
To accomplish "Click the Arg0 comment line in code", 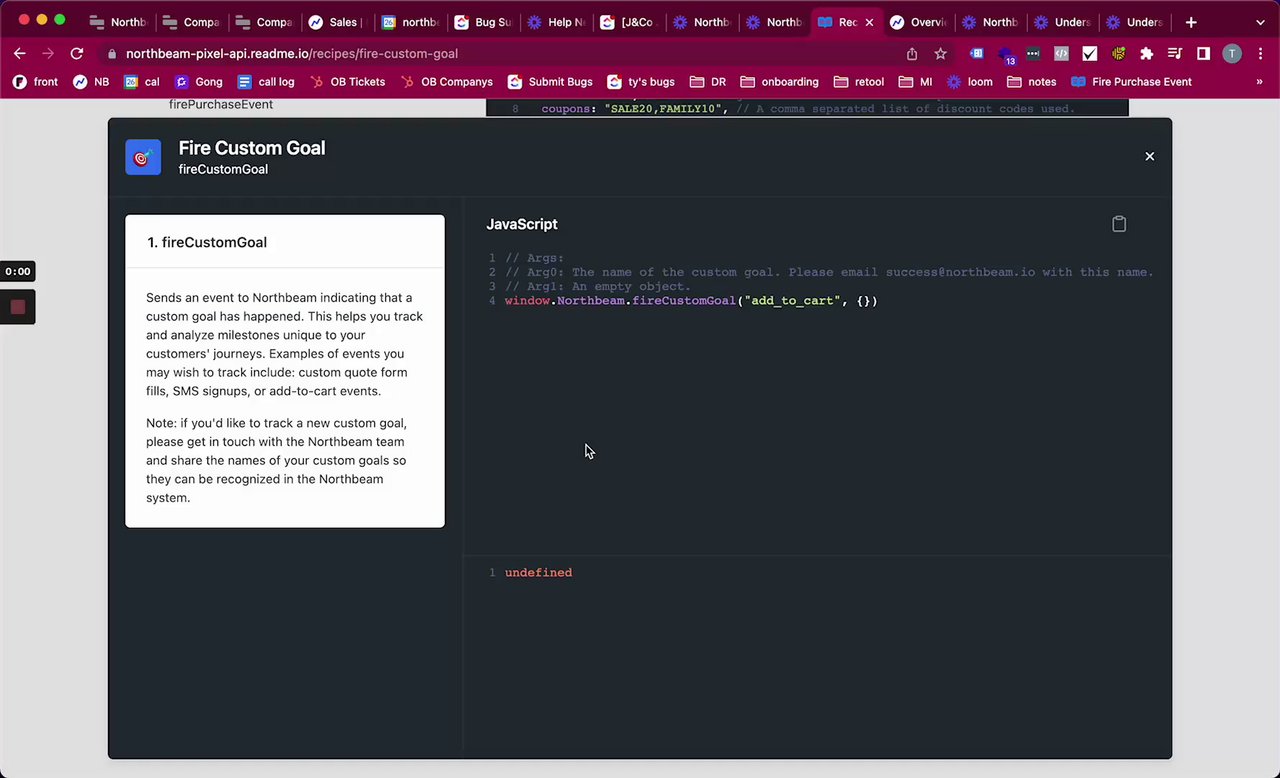I will pos(829,272).
